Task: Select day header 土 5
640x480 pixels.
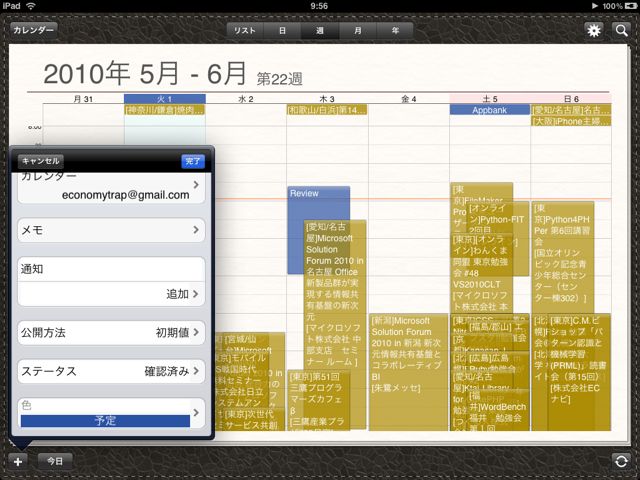Action: click(x=490, y=99)
